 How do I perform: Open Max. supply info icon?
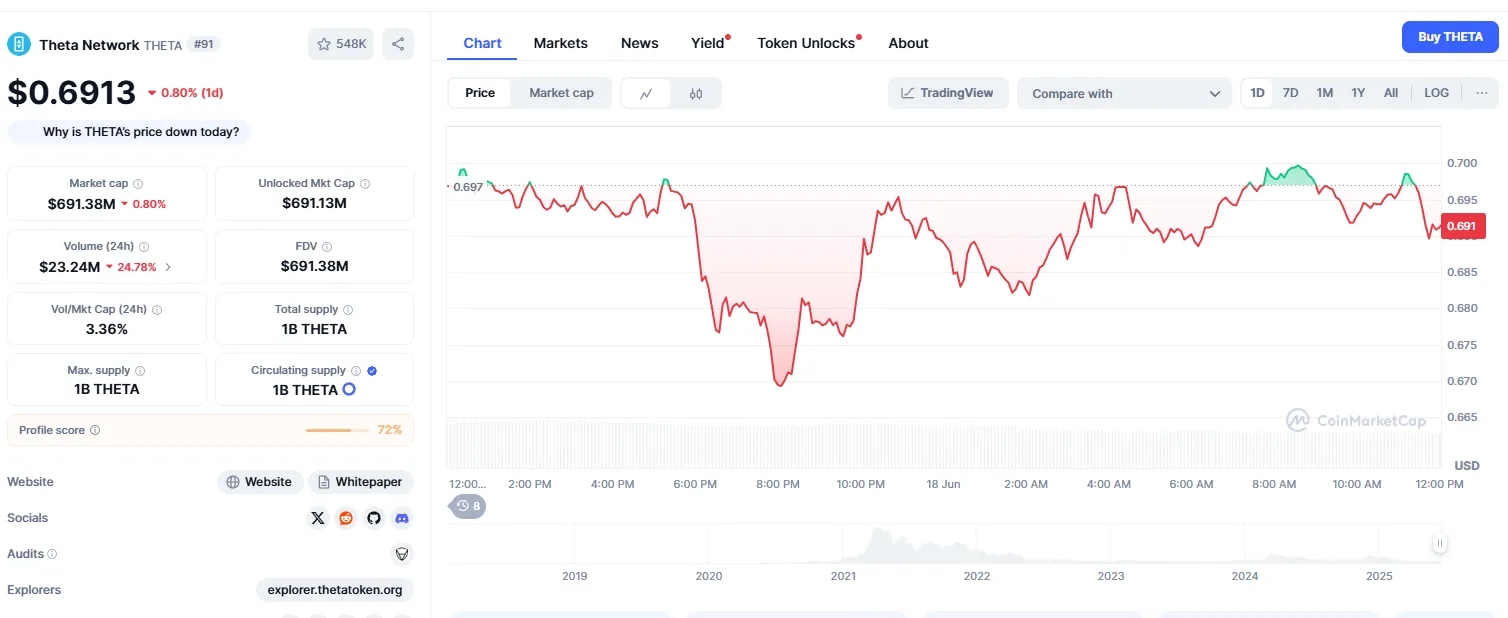pos(140,371)
